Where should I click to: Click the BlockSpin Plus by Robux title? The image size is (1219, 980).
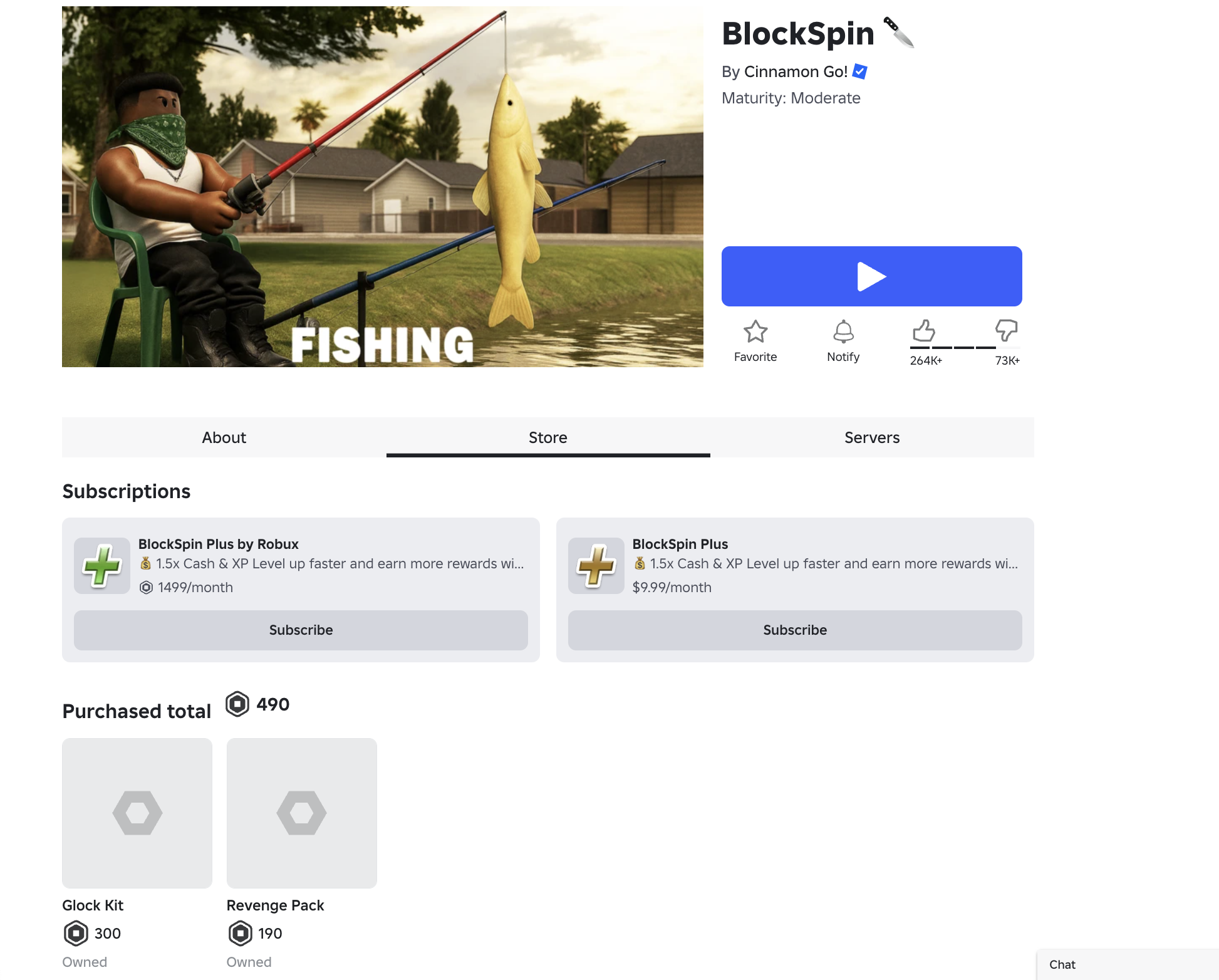218,544
